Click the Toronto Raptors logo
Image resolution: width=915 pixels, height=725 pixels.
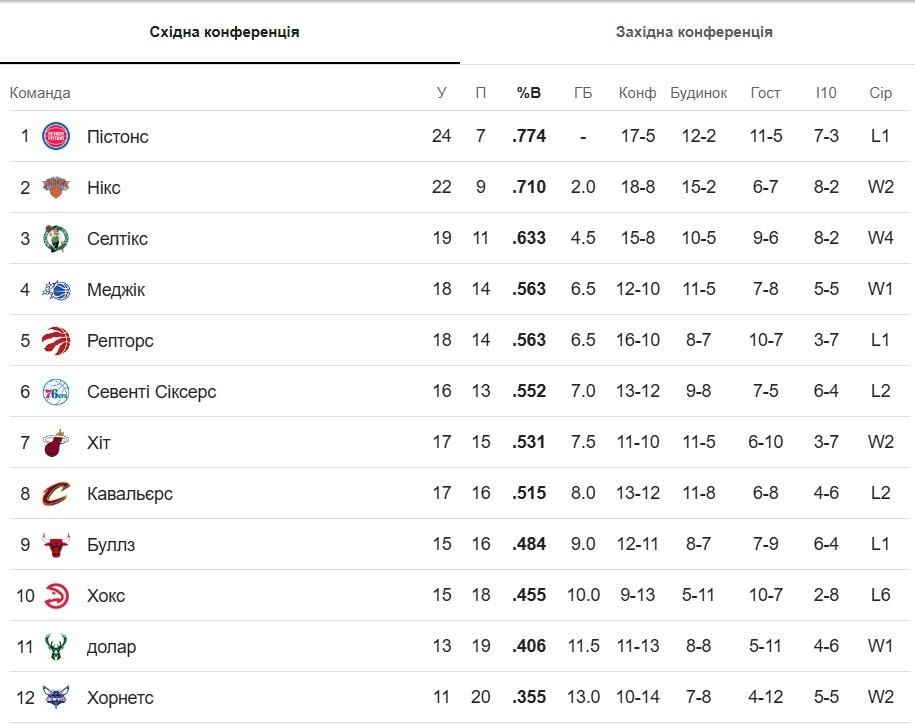coord(56,341)
